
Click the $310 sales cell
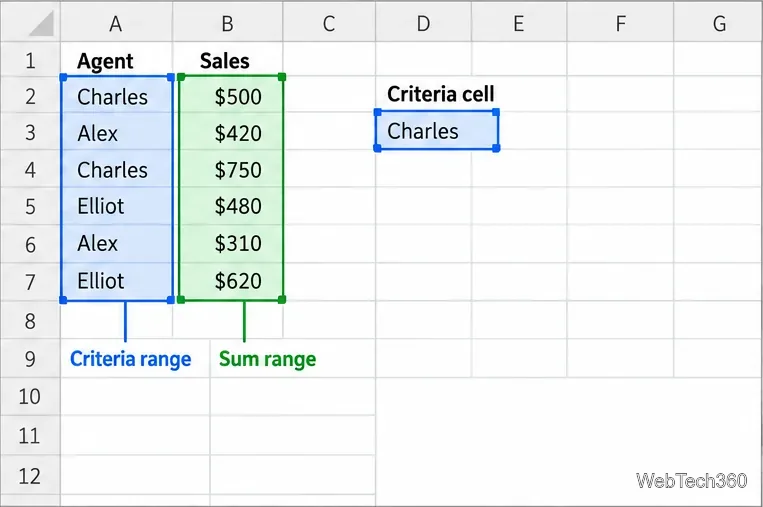tap(231, 244)
